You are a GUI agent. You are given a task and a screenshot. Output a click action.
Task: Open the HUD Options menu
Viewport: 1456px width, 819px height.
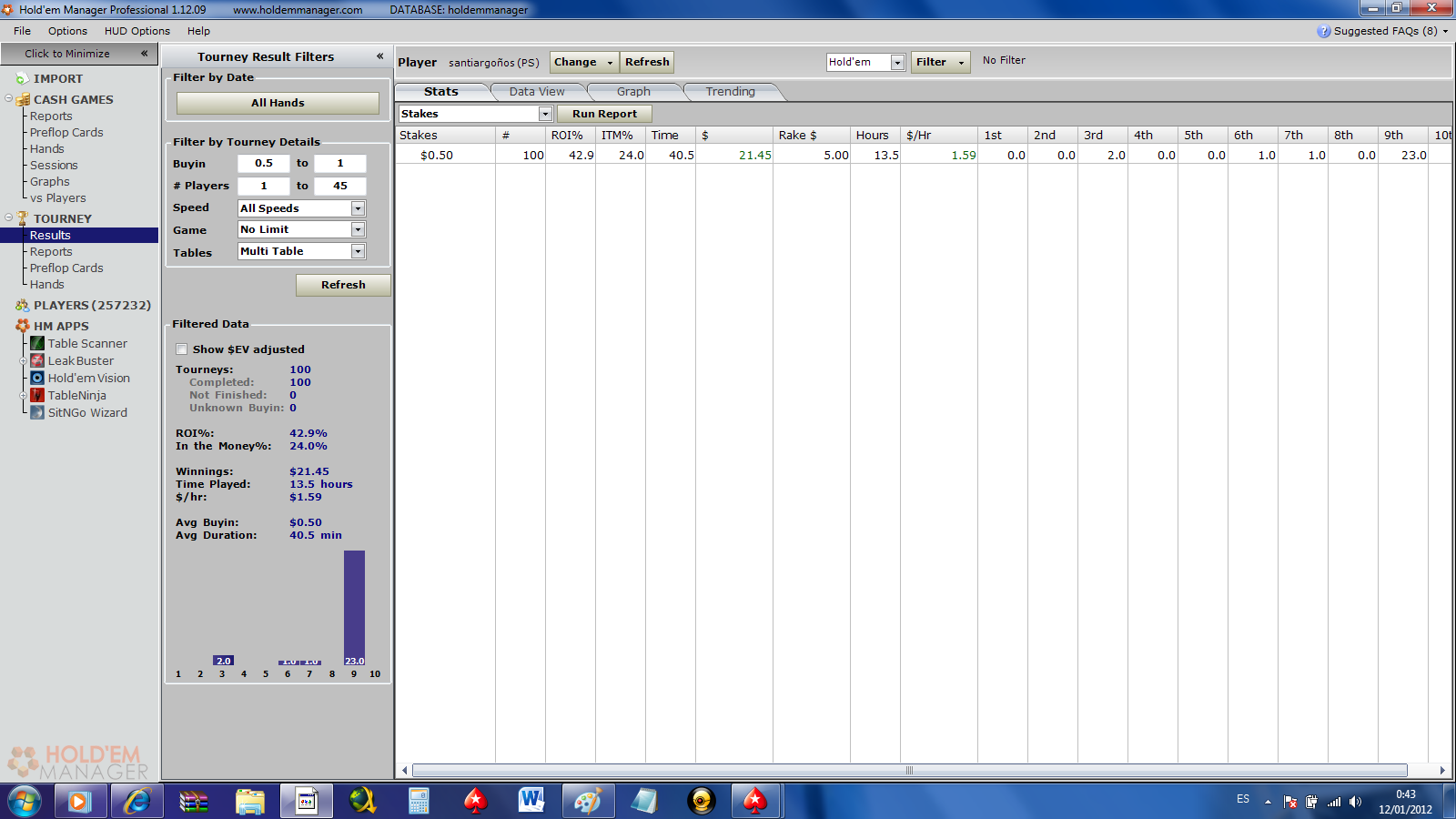point(137,31)
